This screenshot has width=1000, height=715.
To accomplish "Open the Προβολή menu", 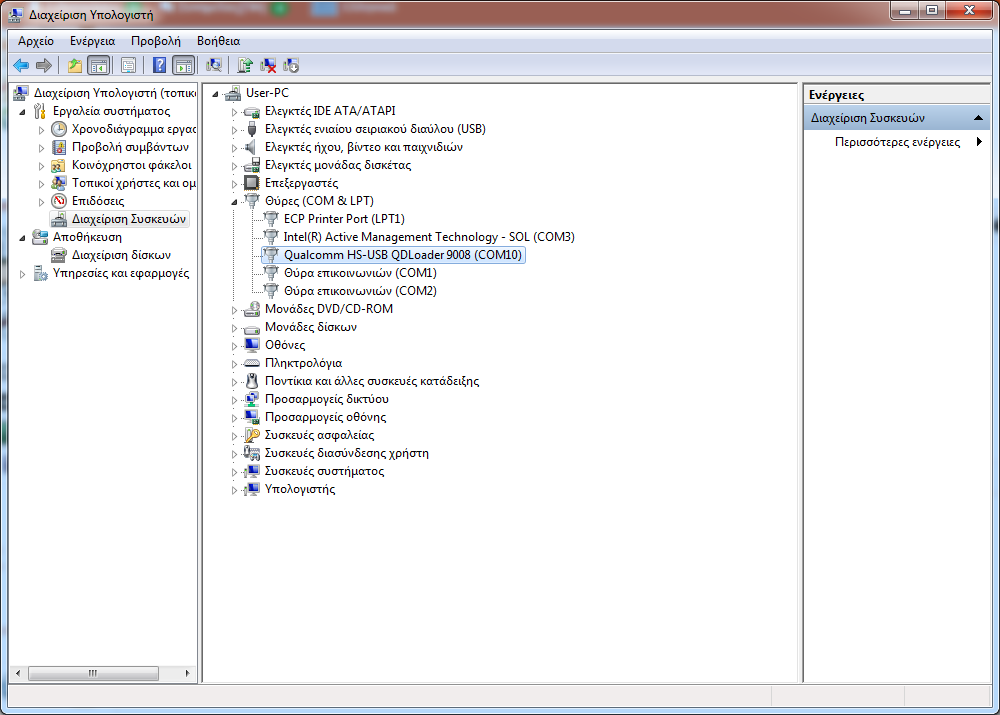I will click(154, 41).
